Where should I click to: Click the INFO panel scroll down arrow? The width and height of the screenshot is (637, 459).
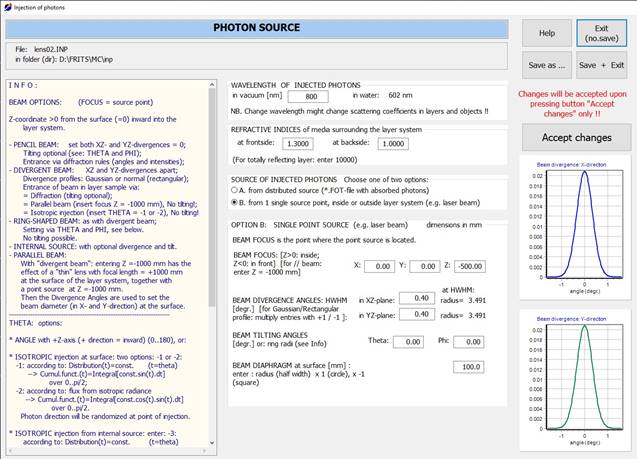click(x=212, y=443)
